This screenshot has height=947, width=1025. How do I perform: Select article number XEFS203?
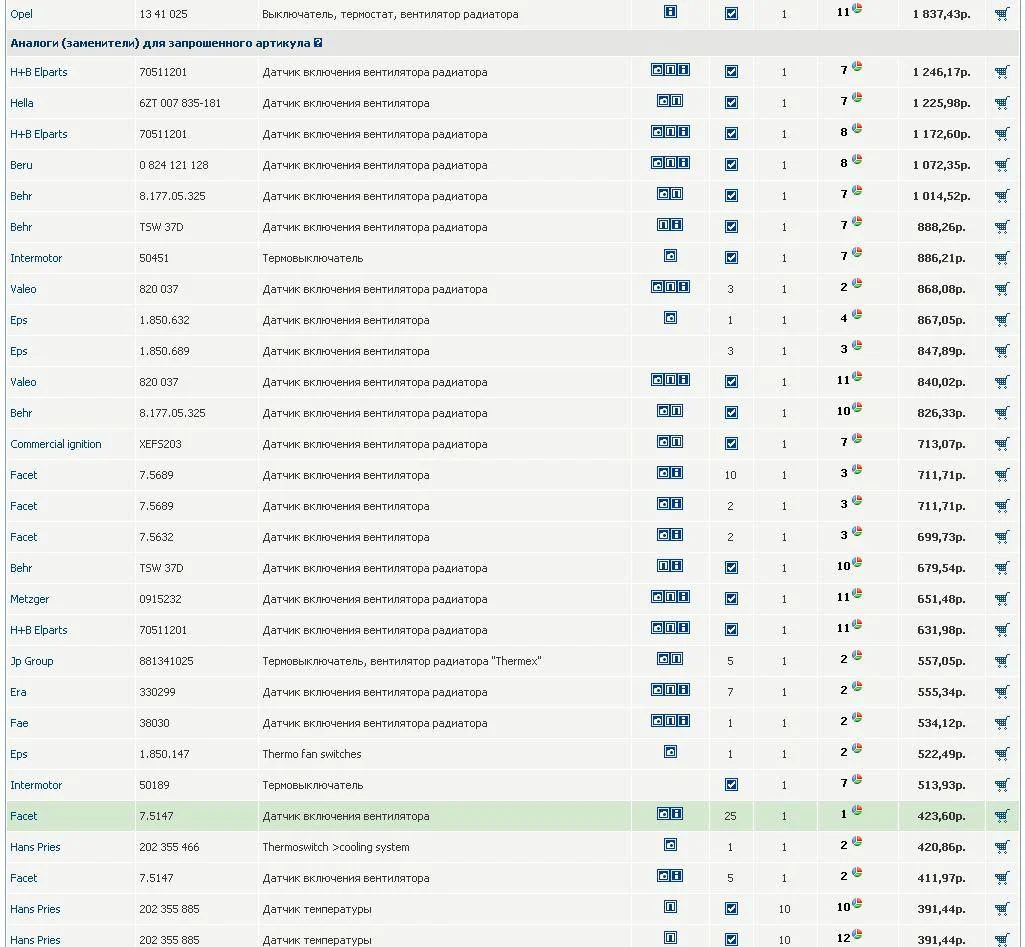click(160, 444)
